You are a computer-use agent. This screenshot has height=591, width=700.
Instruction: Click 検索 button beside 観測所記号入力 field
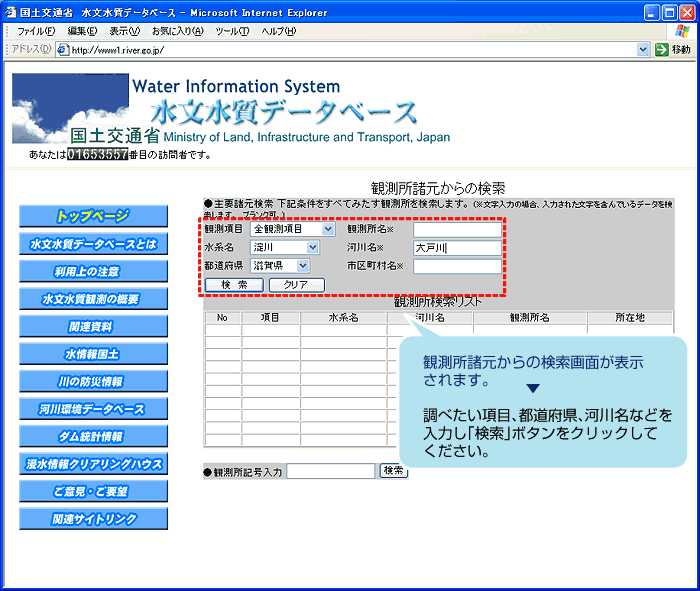coord(393,471)
